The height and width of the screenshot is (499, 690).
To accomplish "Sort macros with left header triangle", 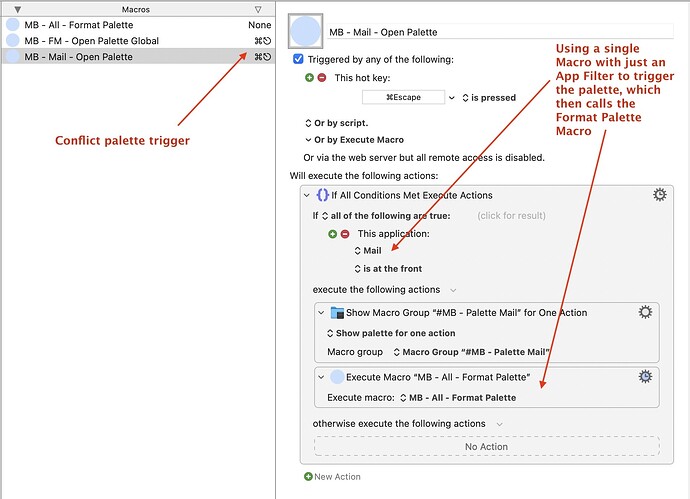I will click(18, 9).
